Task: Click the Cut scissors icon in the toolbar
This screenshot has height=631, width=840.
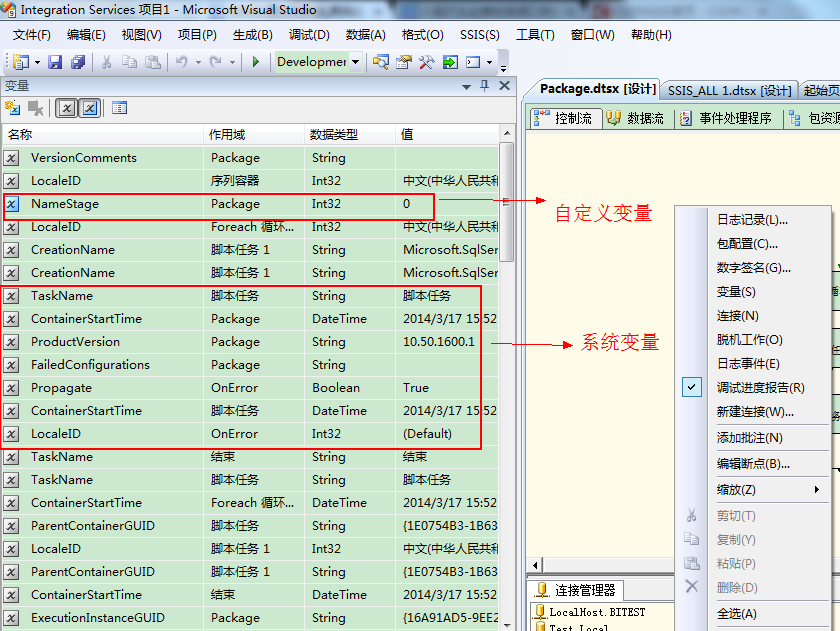Action: pyautogui.click(x=107, y=62)
